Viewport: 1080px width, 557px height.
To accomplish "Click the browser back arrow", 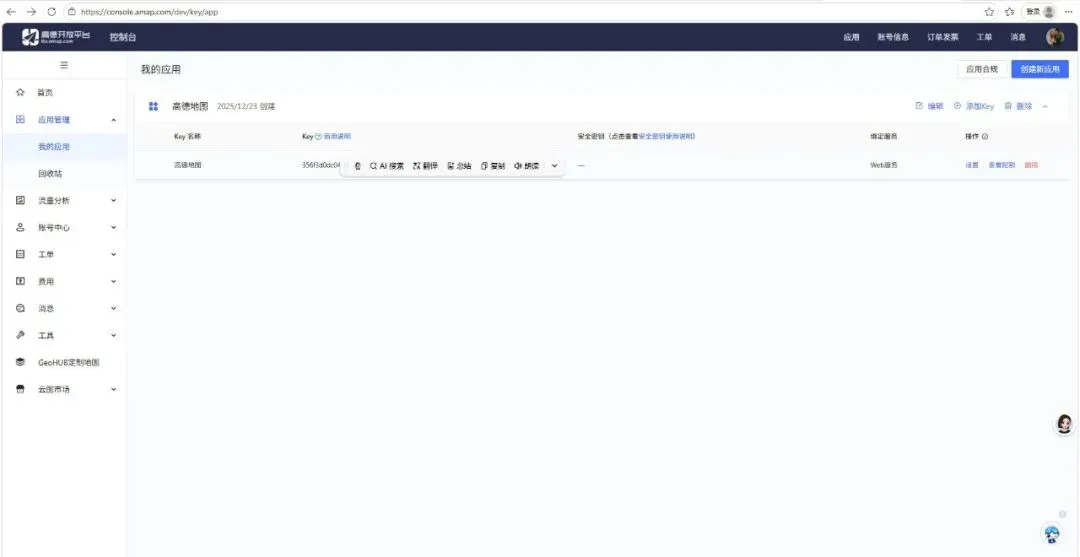I will [x=11, y=12].
